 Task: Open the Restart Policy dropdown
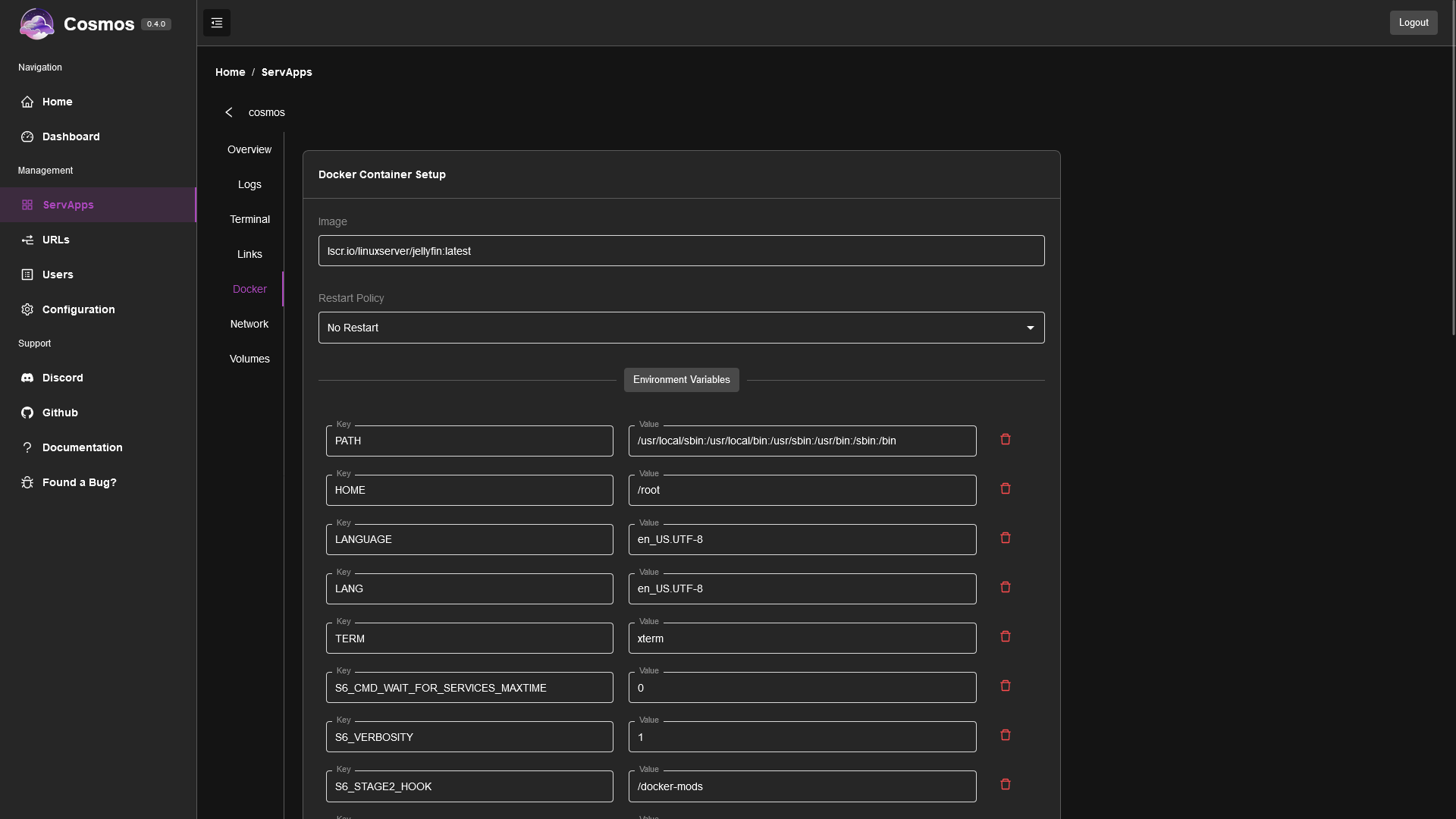click(681, 328)
